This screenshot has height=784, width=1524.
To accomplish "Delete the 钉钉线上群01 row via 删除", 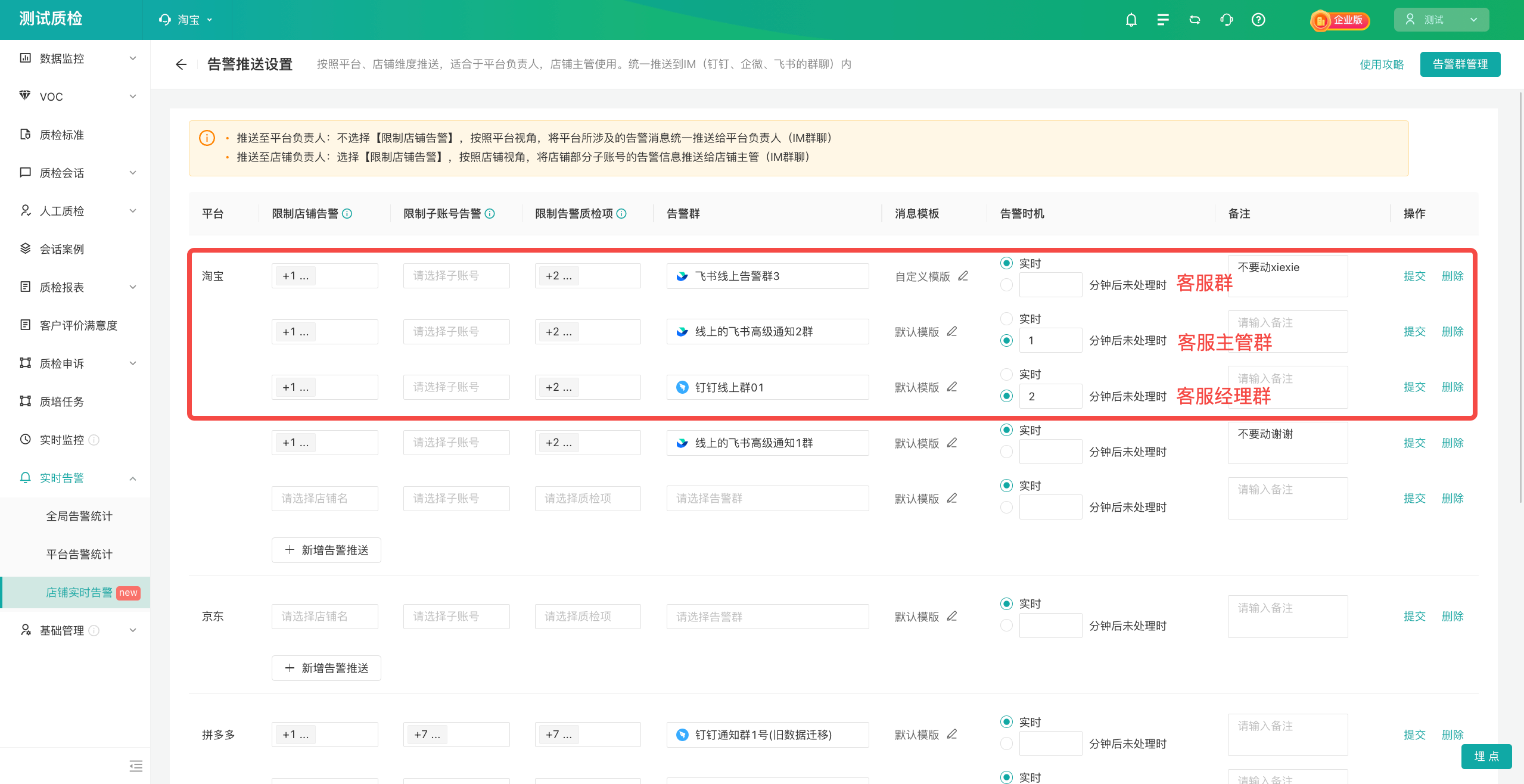I will point(1453,387).
